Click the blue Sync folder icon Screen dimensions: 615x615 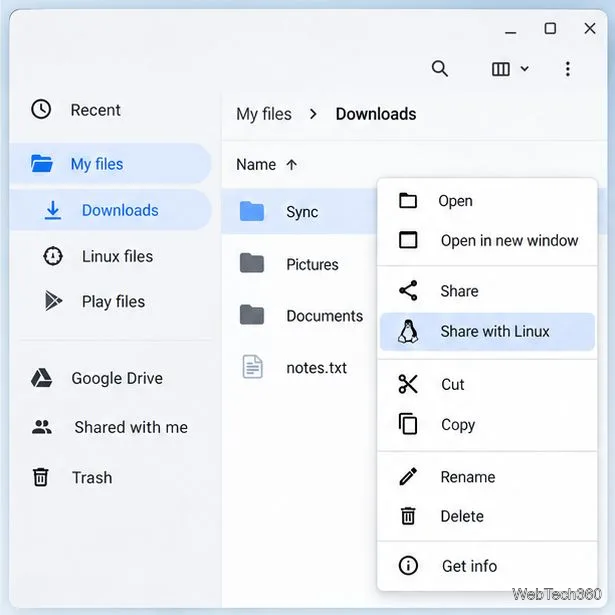pyautogui.click(x=252, y=211)
